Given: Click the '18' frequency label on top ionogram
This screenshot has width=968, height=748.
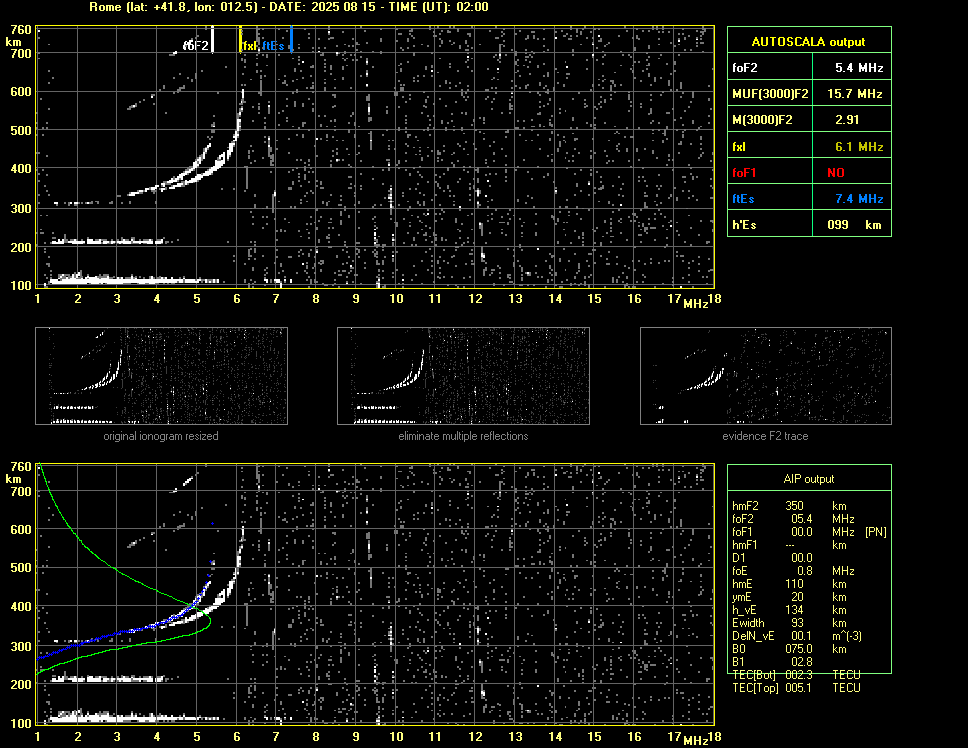Looking at the screenshot, I should (x=714, y=299).
